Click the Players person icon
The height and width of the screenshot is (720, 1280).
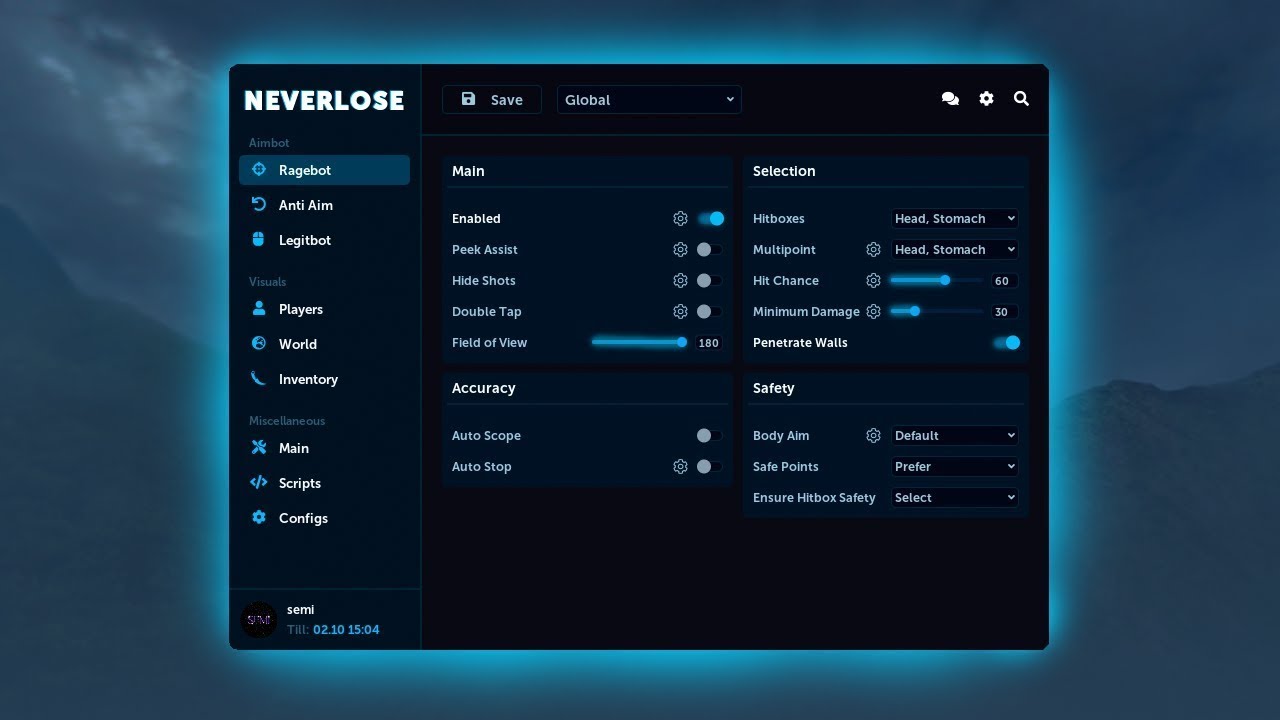(x=259, y=308)
